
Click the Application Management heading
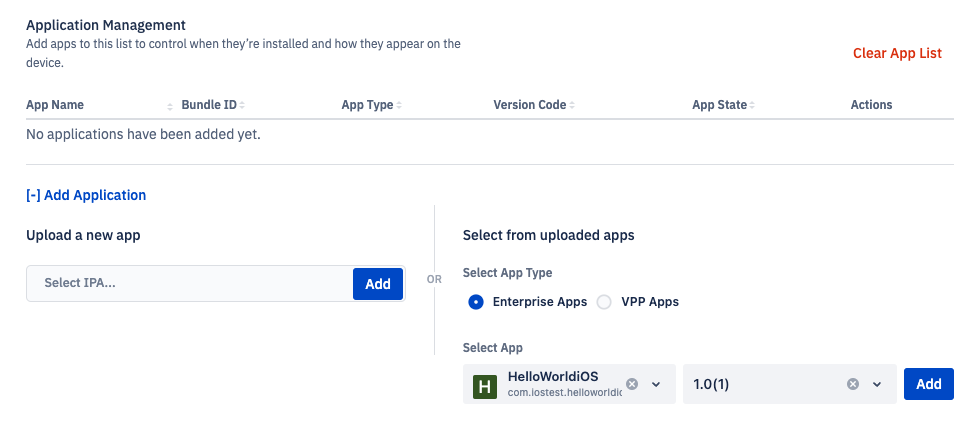(x=106, y=25)
